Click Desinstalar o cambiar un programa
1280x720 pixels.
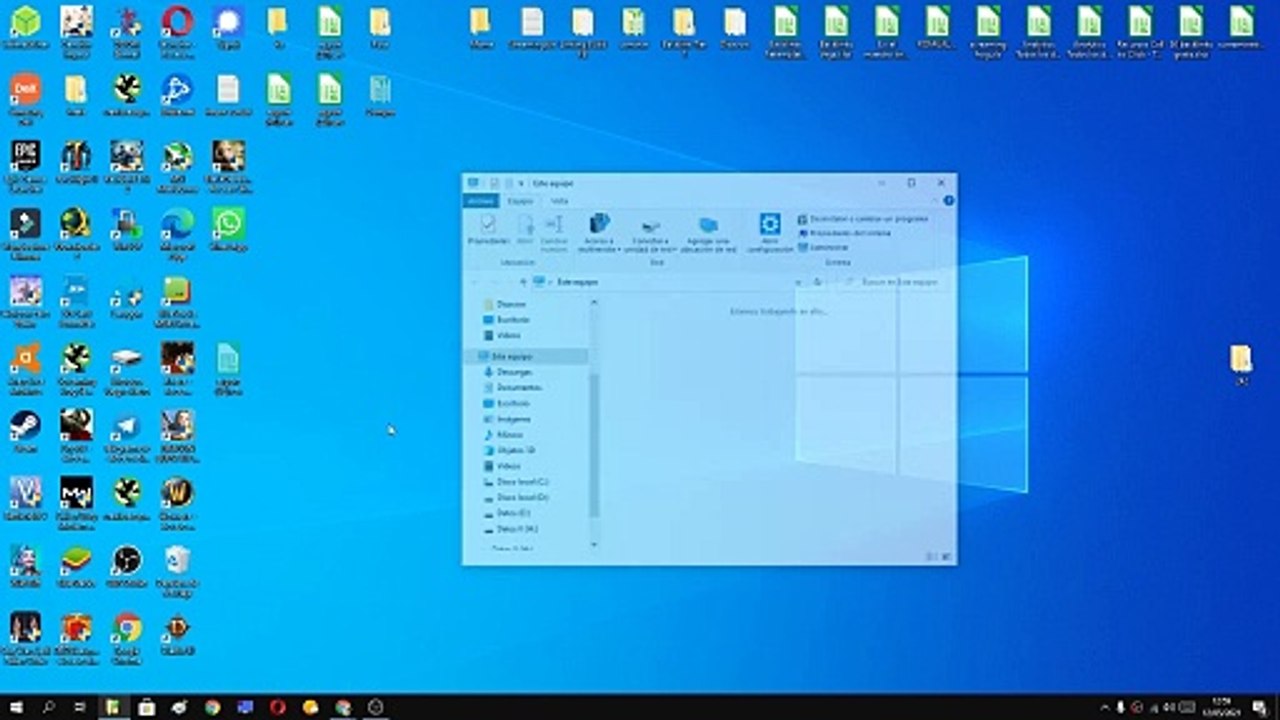click(x=864, y=218)
